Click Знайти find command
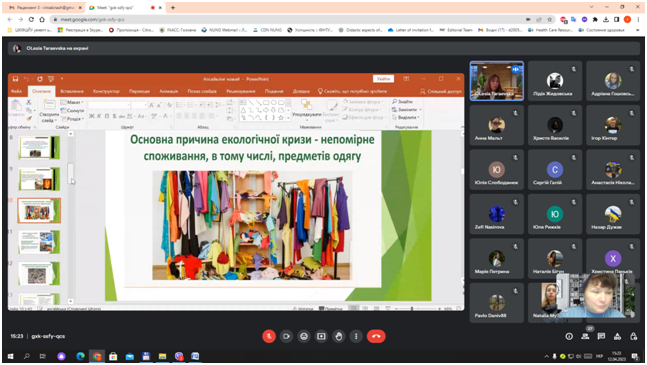The width and height of the screenshot is (647, 365). click(x=402, y=101)
